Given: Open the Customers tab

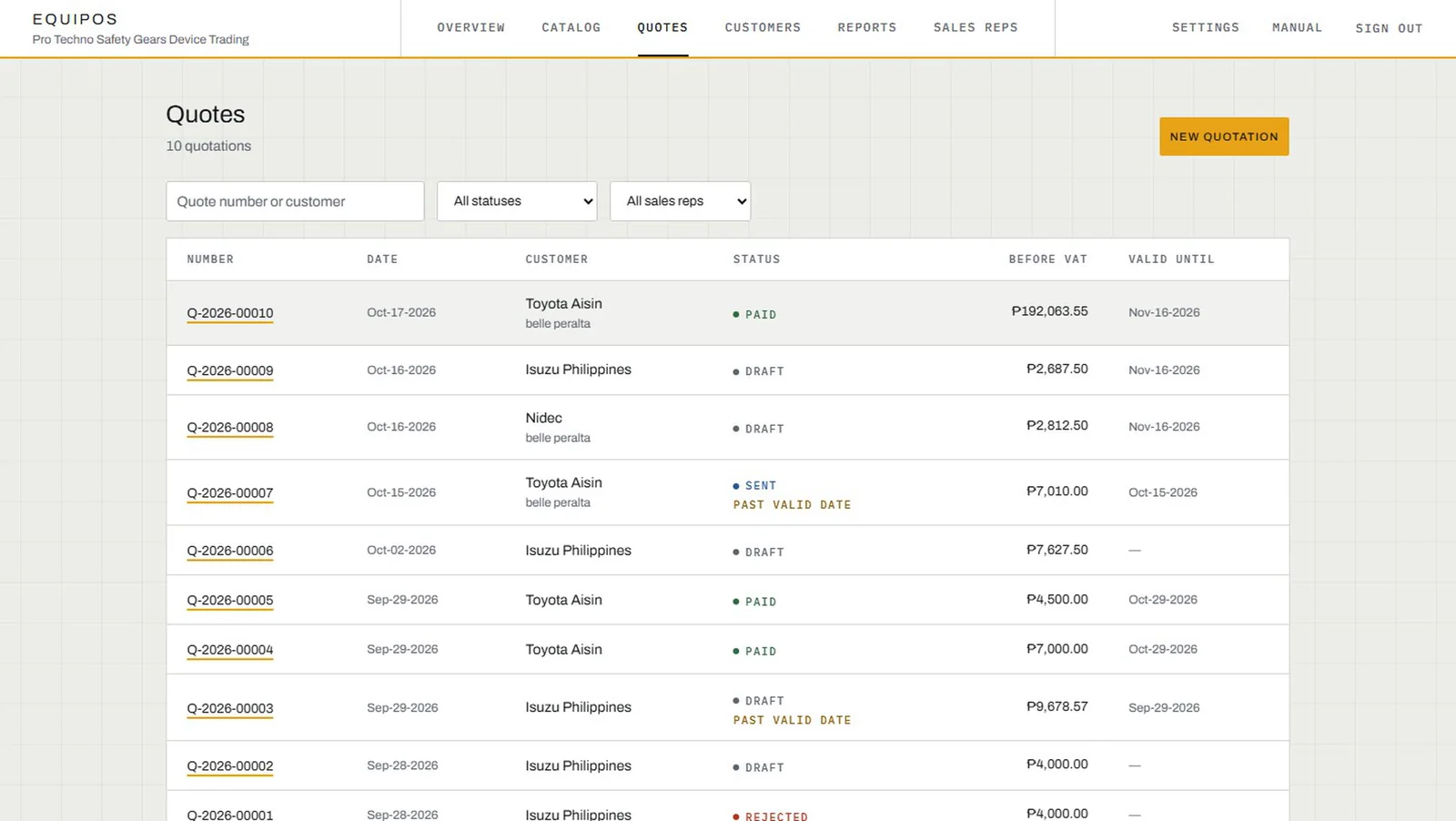Looking at the screenshot, I should (763, 27).
